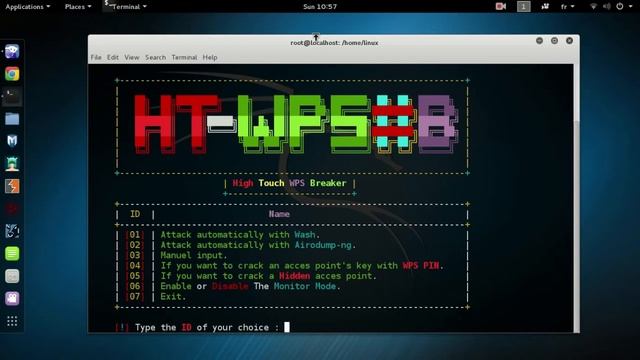Click 'High Touch WPS Breaker' subtitle

tap(289, 183)
